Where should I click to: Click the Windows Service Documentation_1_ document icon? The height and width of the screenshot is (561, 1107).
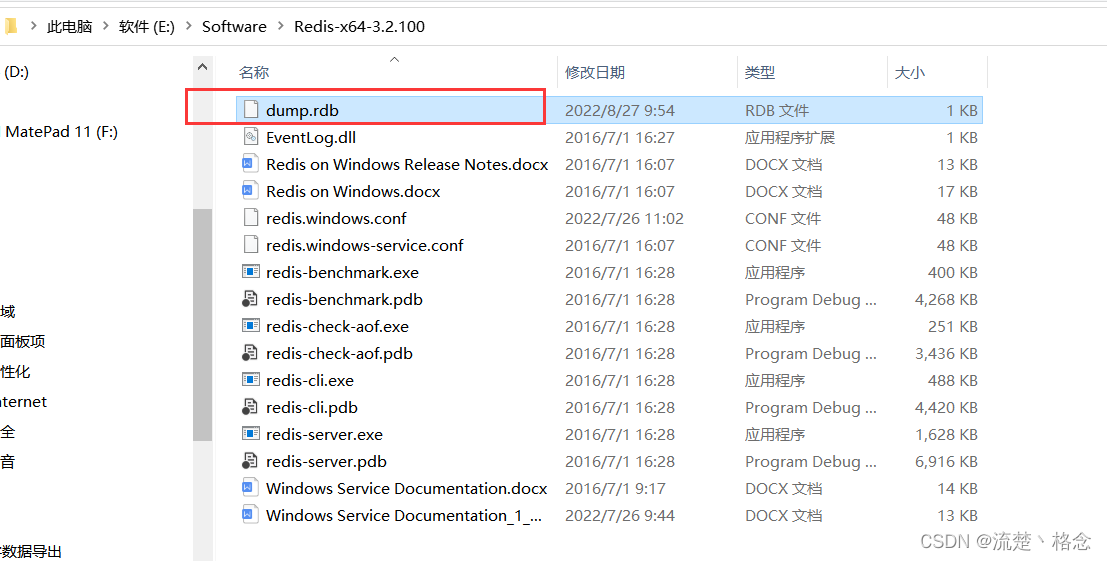tap(250, 515)
